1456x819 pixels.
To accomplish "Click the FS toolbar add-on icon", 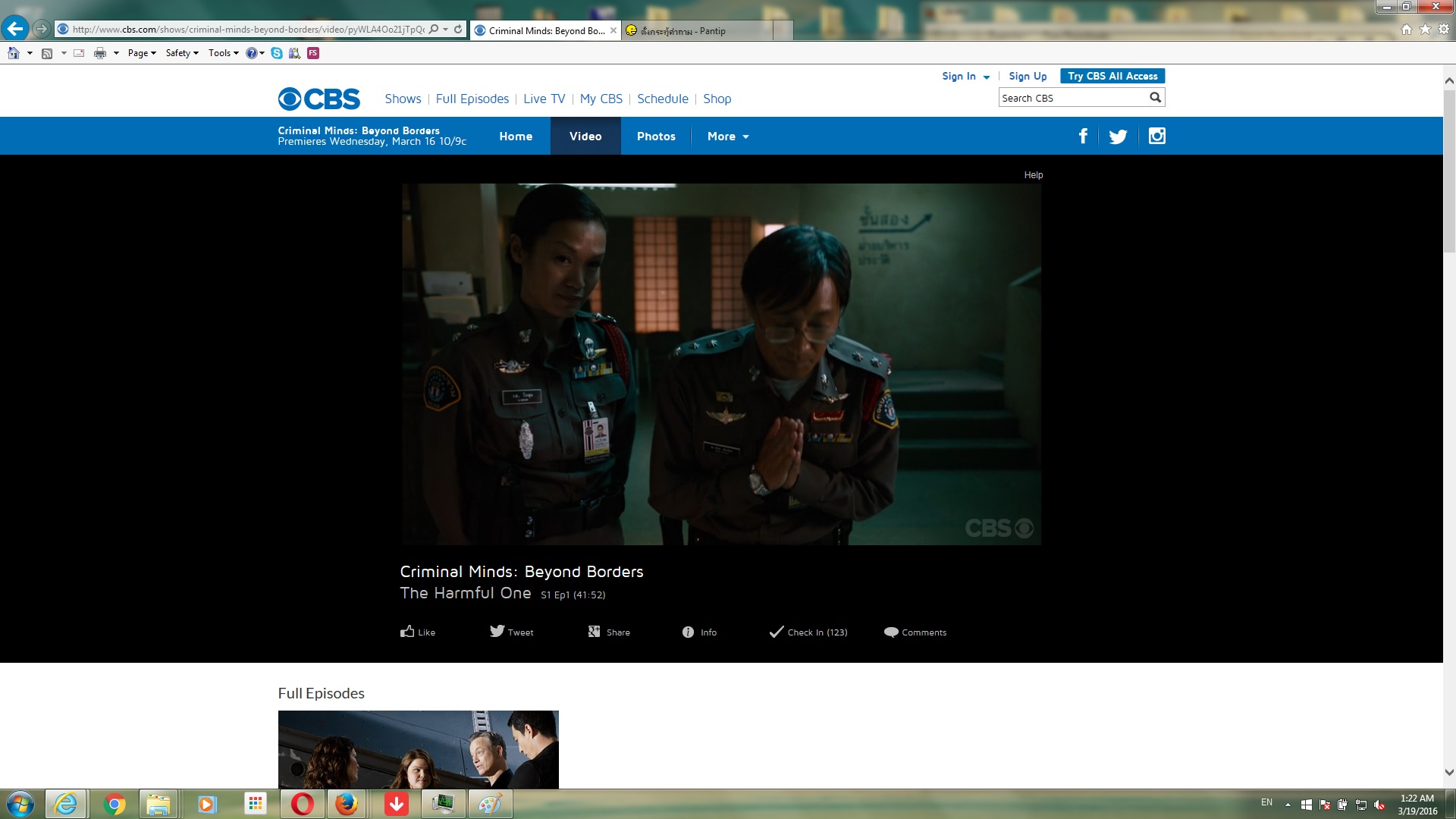I will (x=313, y=53).
